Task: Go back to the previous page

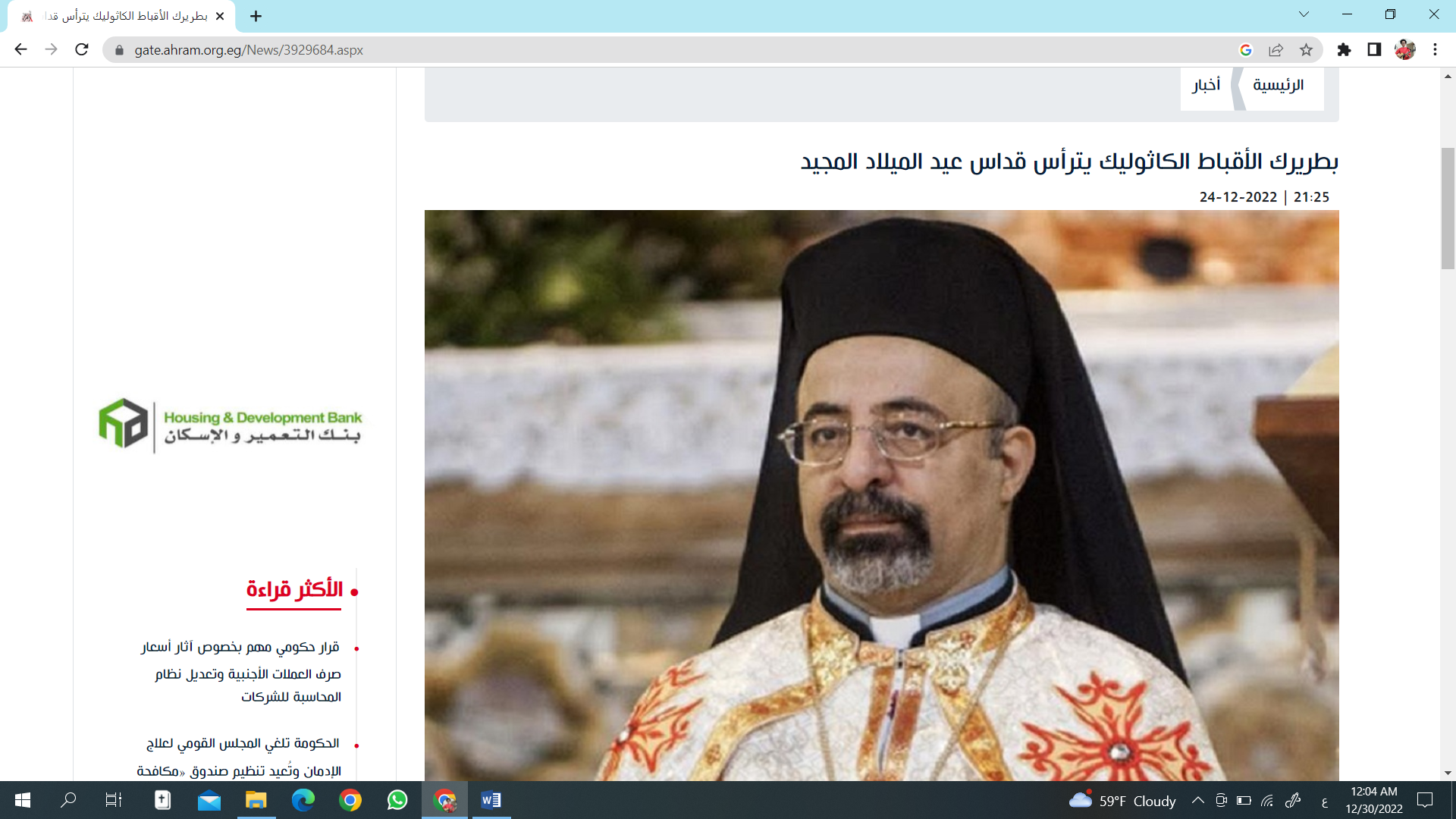Action: pos(20,49)
